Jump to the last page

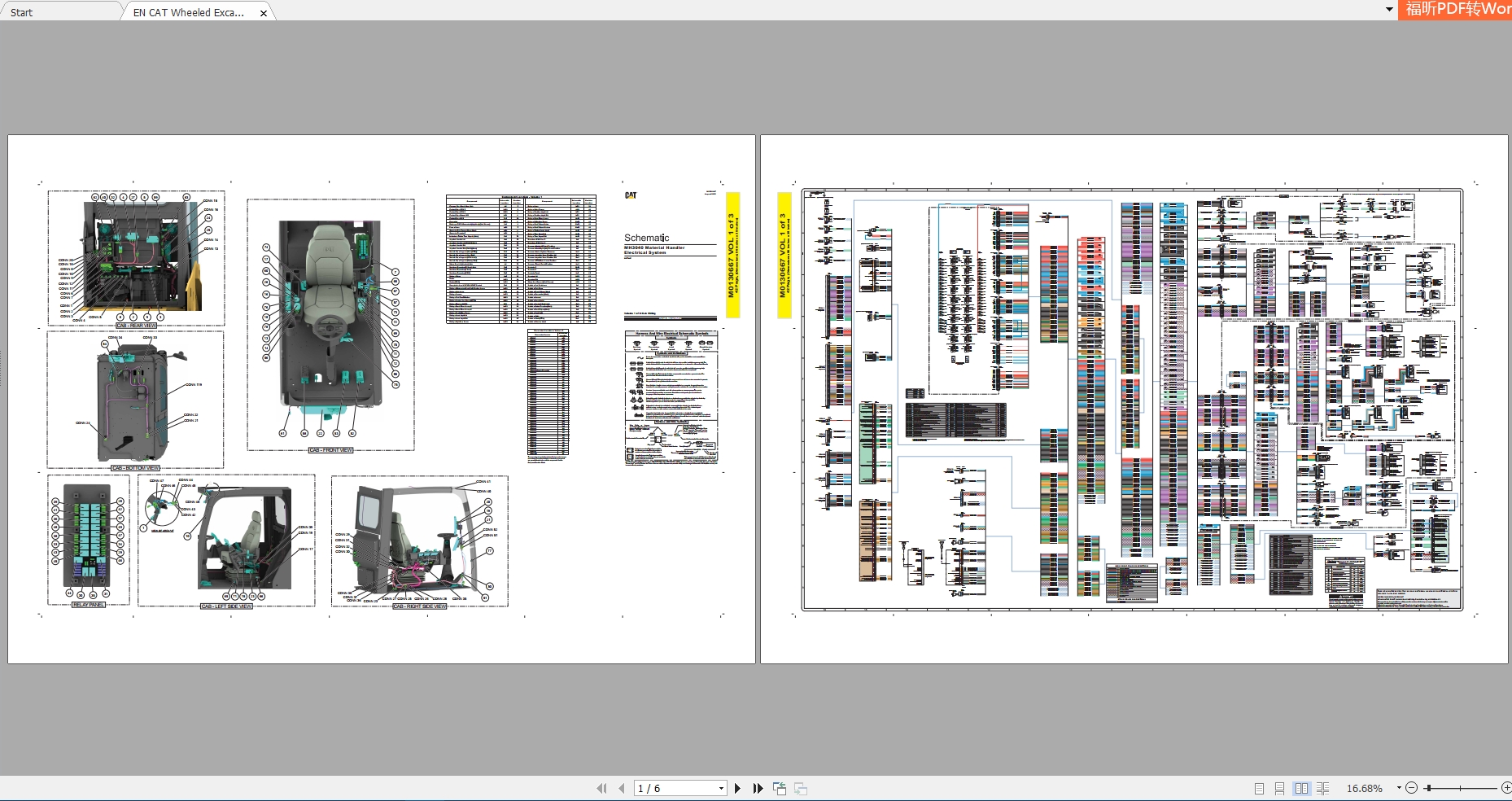[x=758, y=788]
